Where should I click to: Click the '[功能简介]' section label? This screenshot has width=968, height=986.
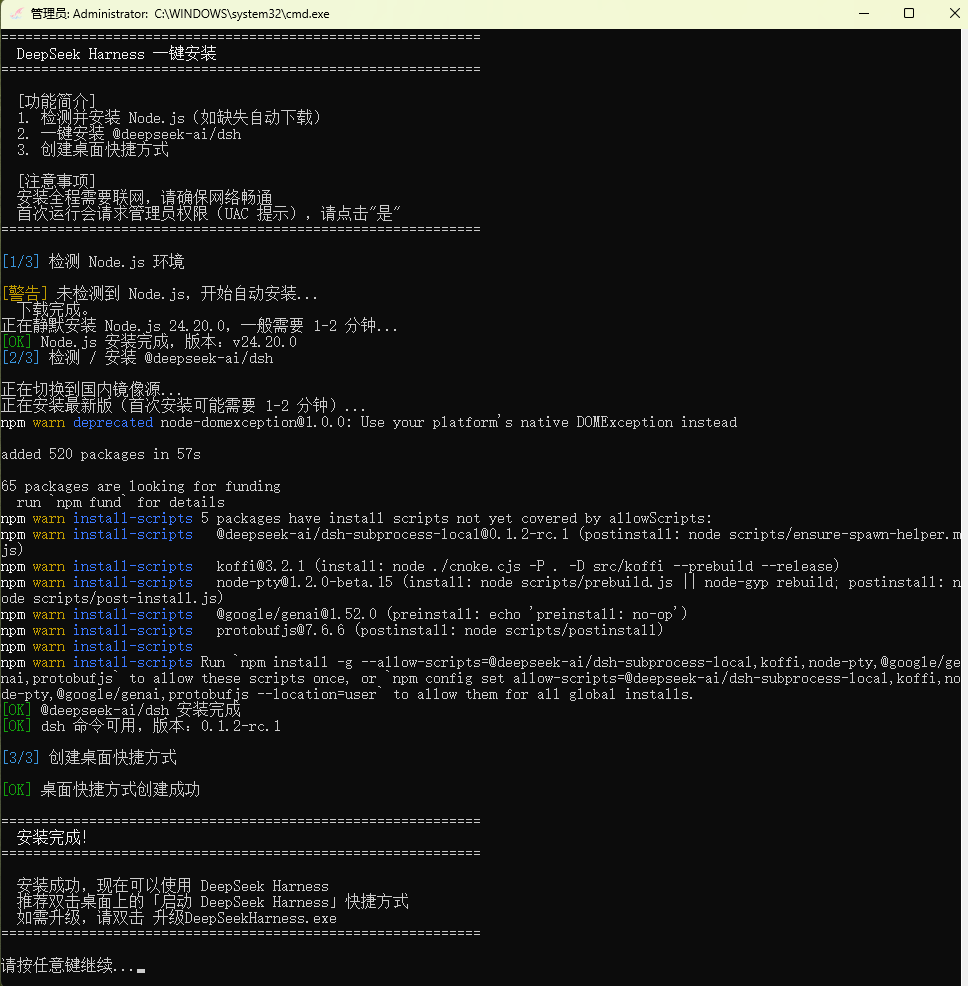(57, 101)
